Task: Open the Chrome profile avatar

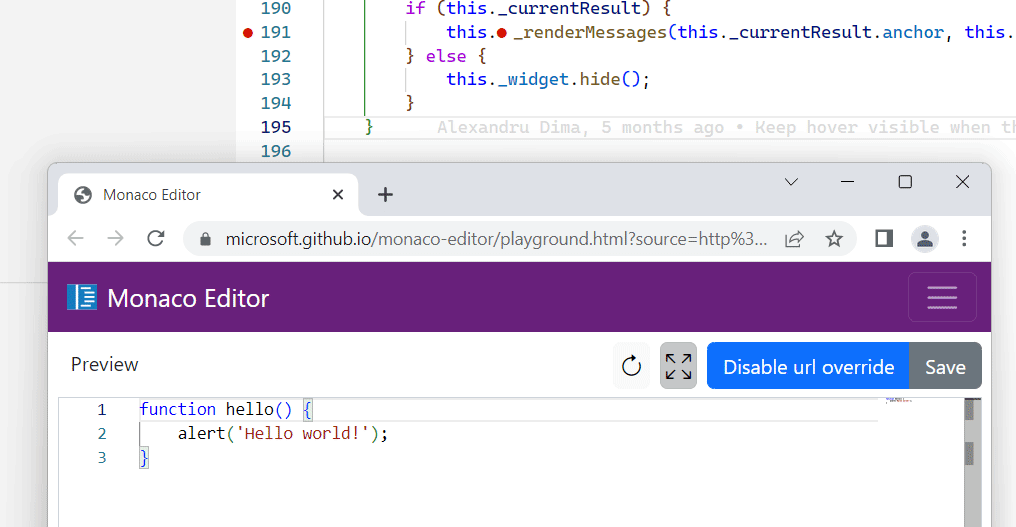Action: tap(924, 238)
